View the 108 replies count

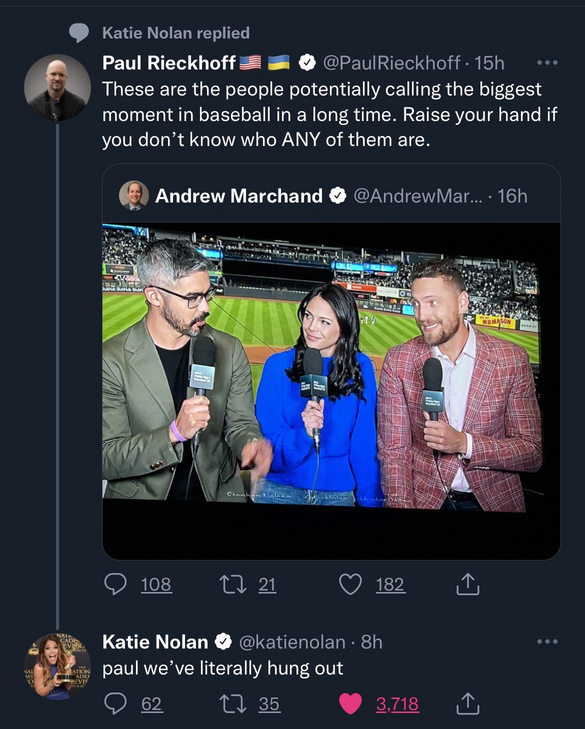tap(156, 584)
